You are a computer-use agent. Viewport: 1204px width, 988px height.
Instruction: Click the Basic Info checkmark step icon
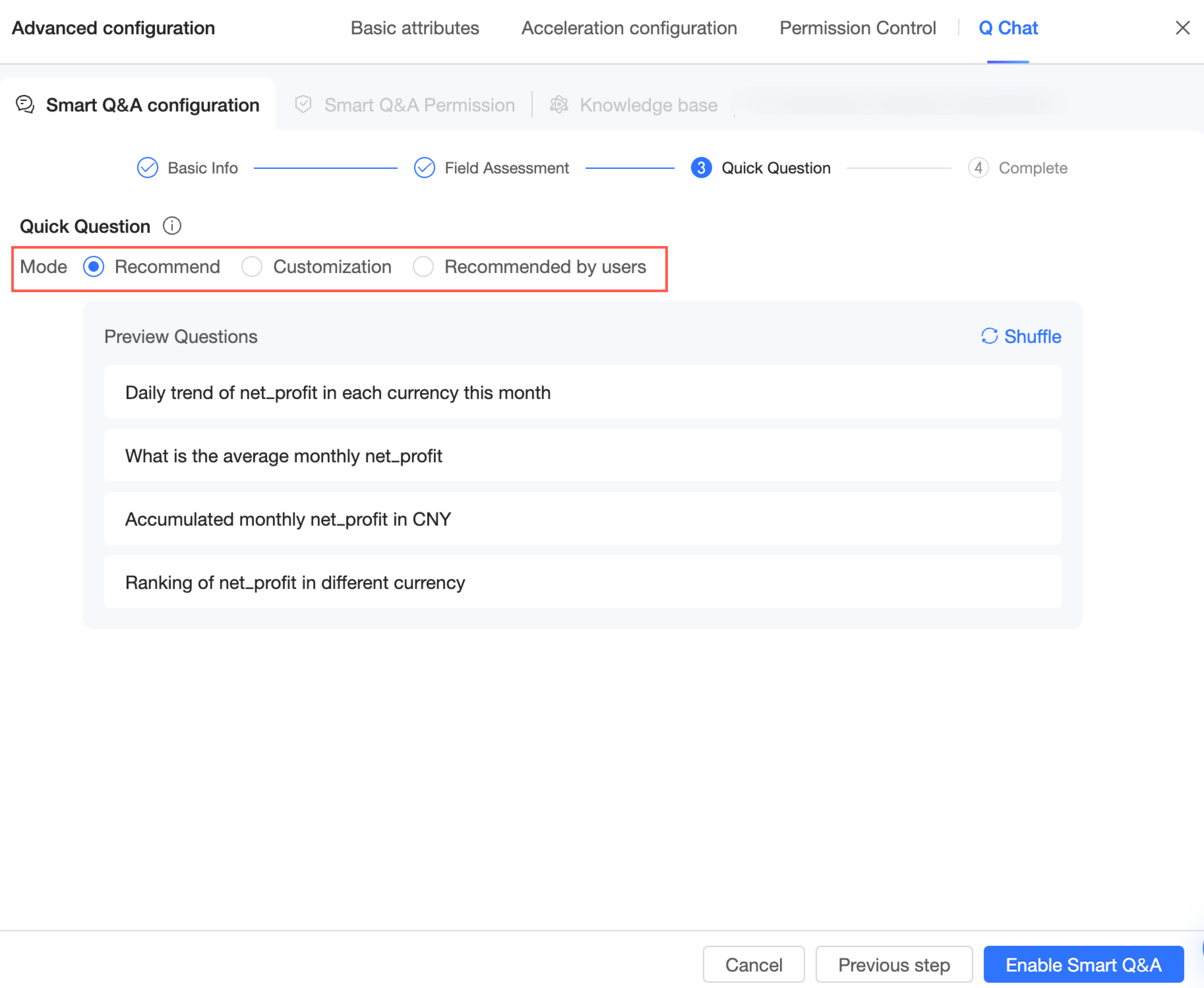point(147,168)
